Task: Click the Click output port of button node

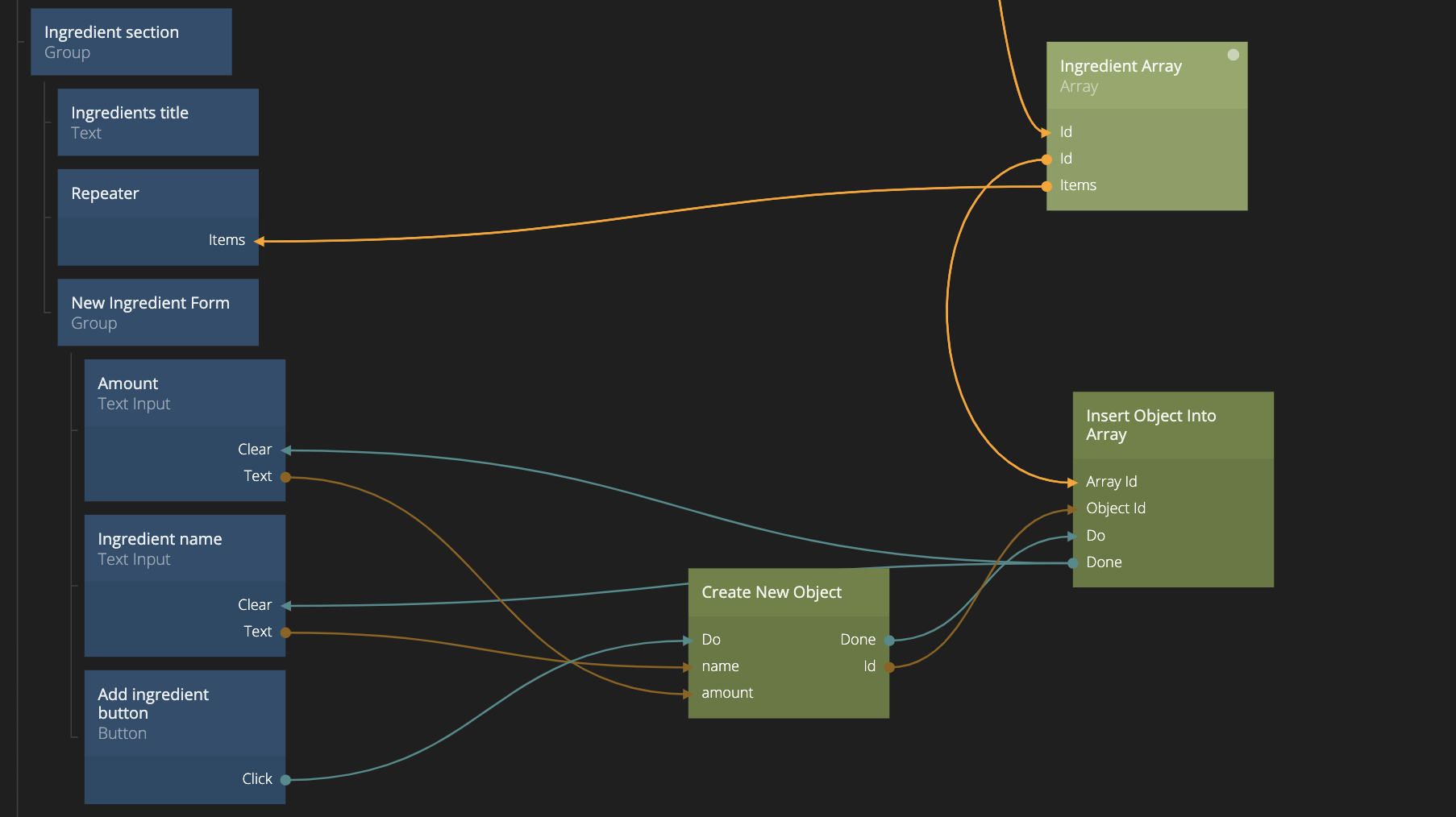Action: point(285,780)
